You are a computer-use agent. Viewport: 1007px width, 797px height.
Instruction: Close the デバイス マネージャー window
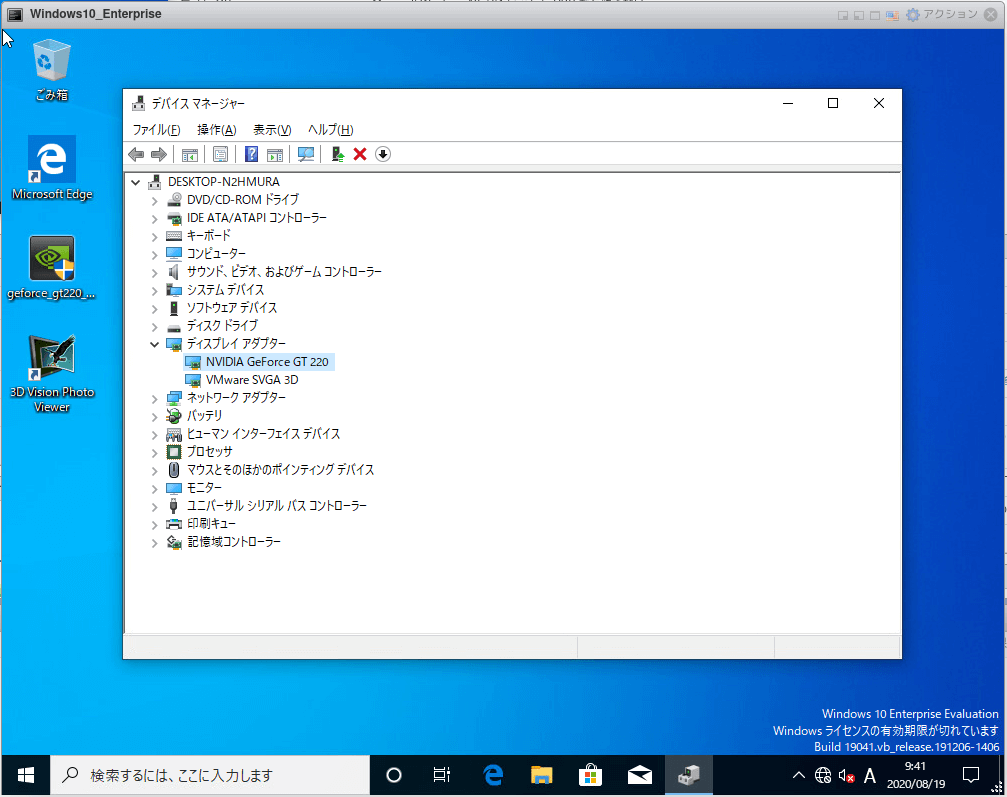879,103
